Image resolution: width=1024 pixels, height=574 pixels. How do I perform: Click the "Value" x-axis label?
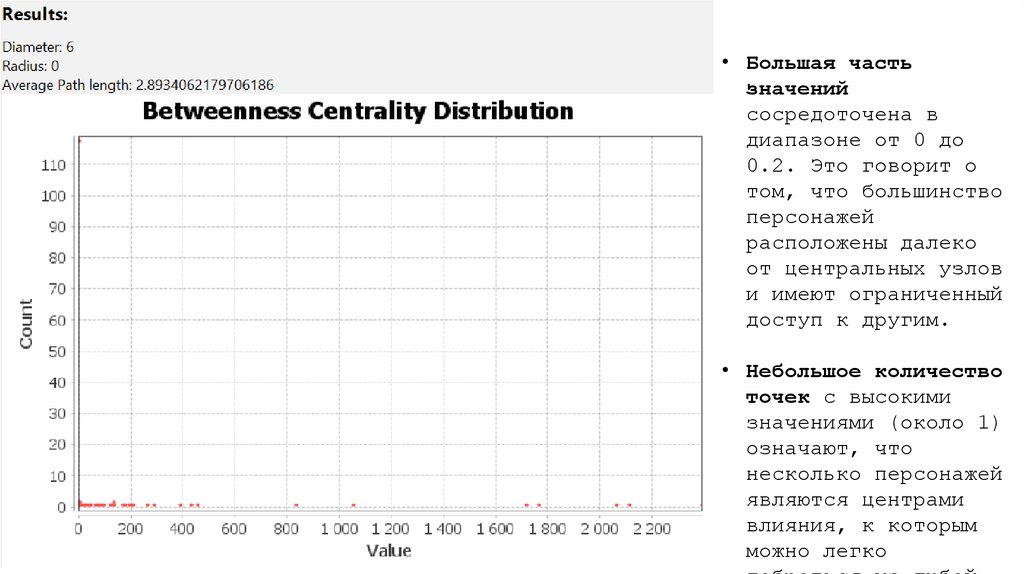pos(388,550)
